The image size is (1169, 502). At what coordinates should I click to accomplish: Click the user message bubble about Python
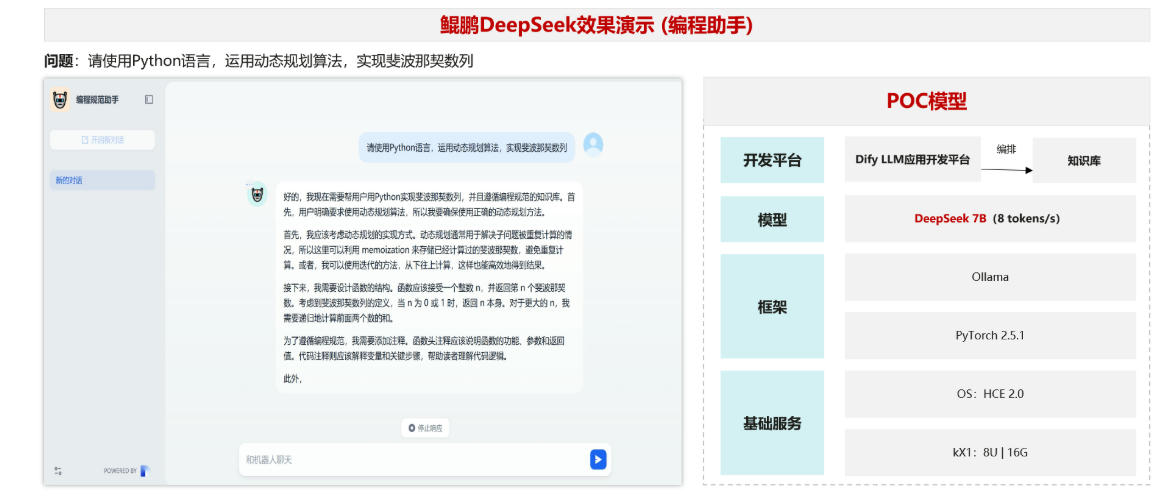point(467,148)
